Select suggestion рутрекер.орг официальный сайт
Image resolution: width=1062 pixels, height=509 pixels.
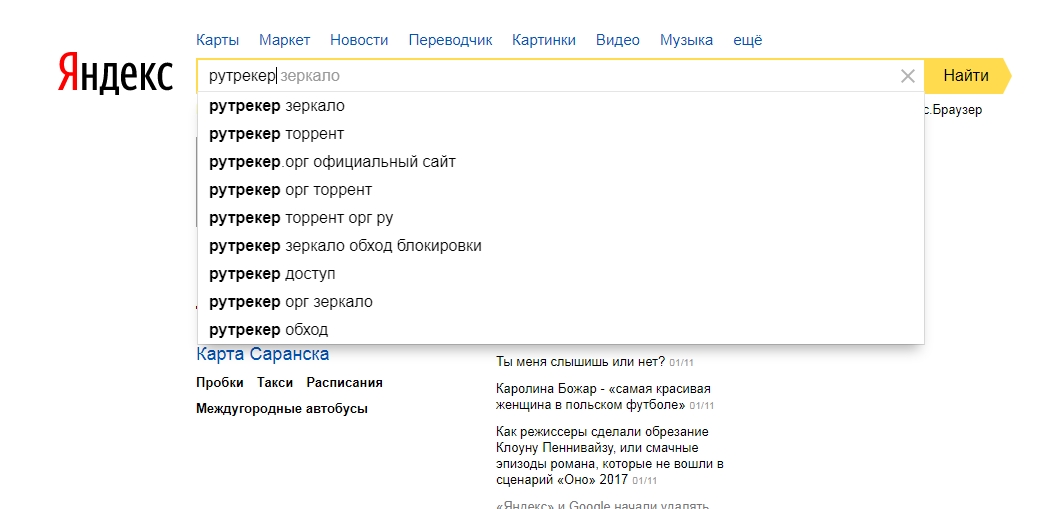coord(561,162)
